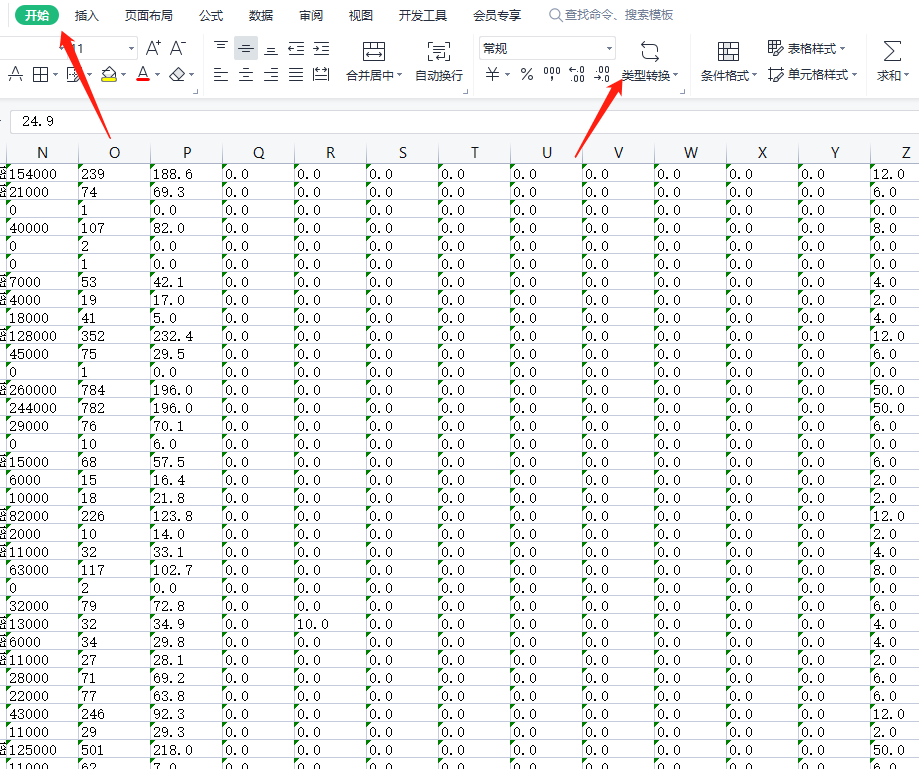
Task: Click the red font color A icon
Action: pyautogui.click(x=142, y=74)
